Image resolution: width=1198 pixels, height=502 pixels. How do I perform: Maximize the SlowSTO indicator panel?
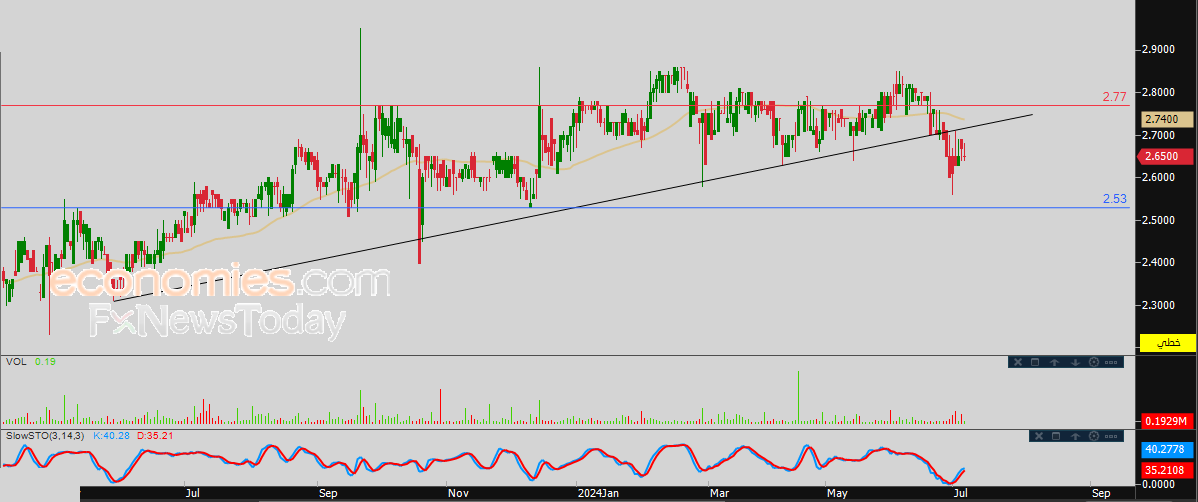(1056, 436)
